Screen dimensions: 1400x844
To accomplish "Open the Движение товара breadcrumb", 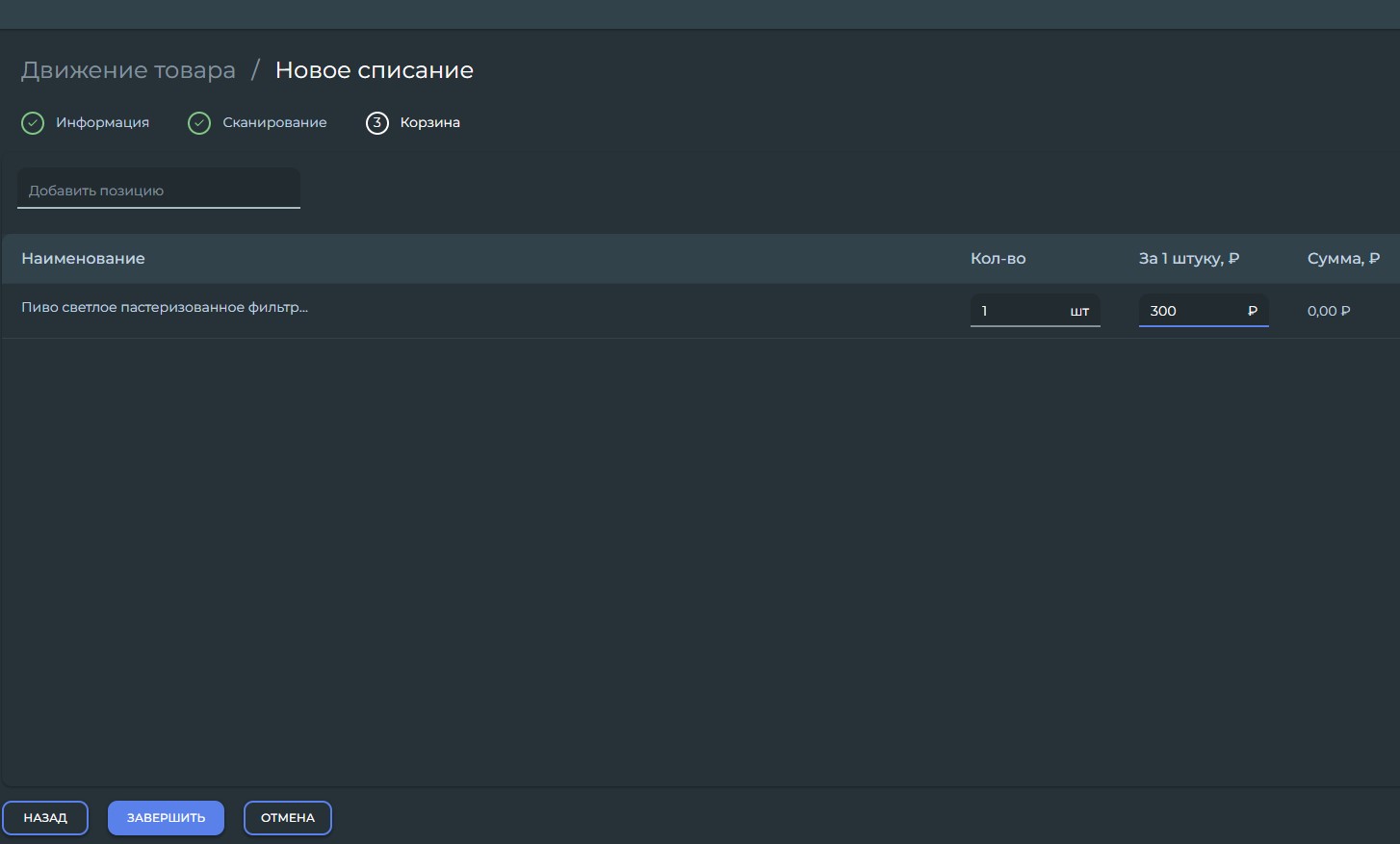I will tap(128, 70).
